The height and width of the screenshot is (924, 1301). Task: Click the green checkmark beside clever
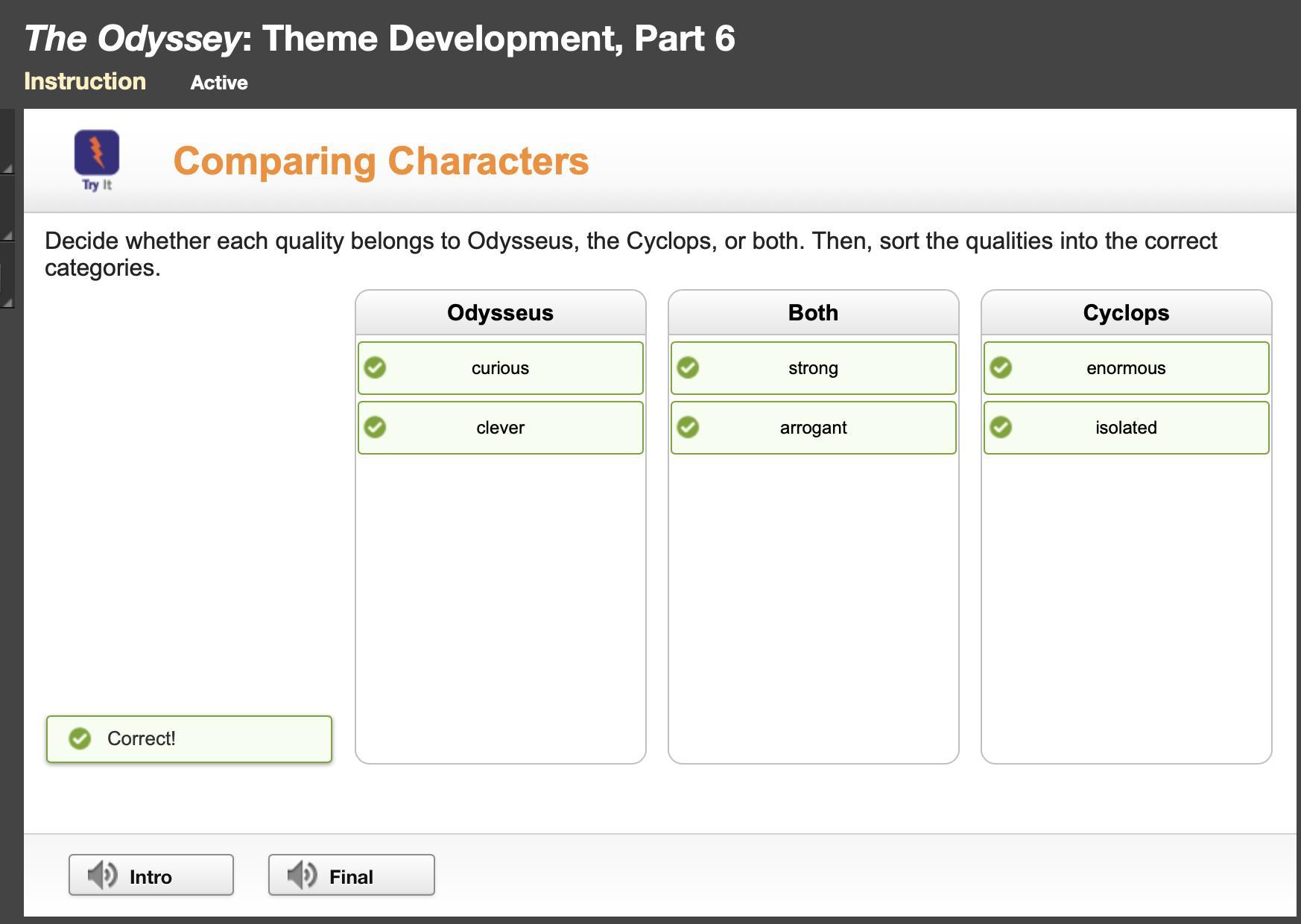click(375, 427)
